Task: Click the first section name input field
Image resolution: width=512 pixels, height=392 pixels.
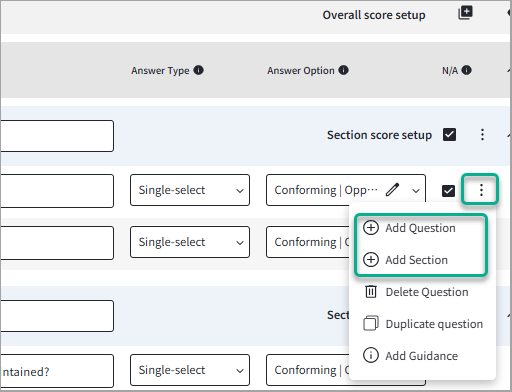Action: point(57,136)
